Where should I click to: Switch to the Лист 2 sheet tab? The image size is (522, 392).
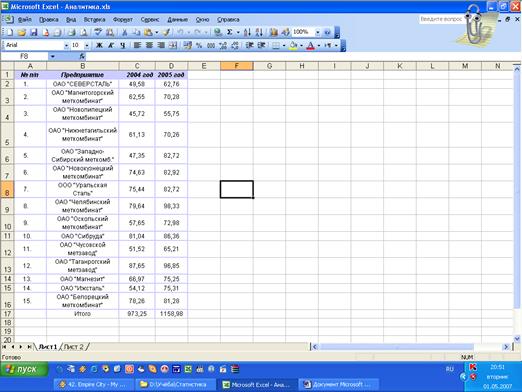click(x=74, y=347)
